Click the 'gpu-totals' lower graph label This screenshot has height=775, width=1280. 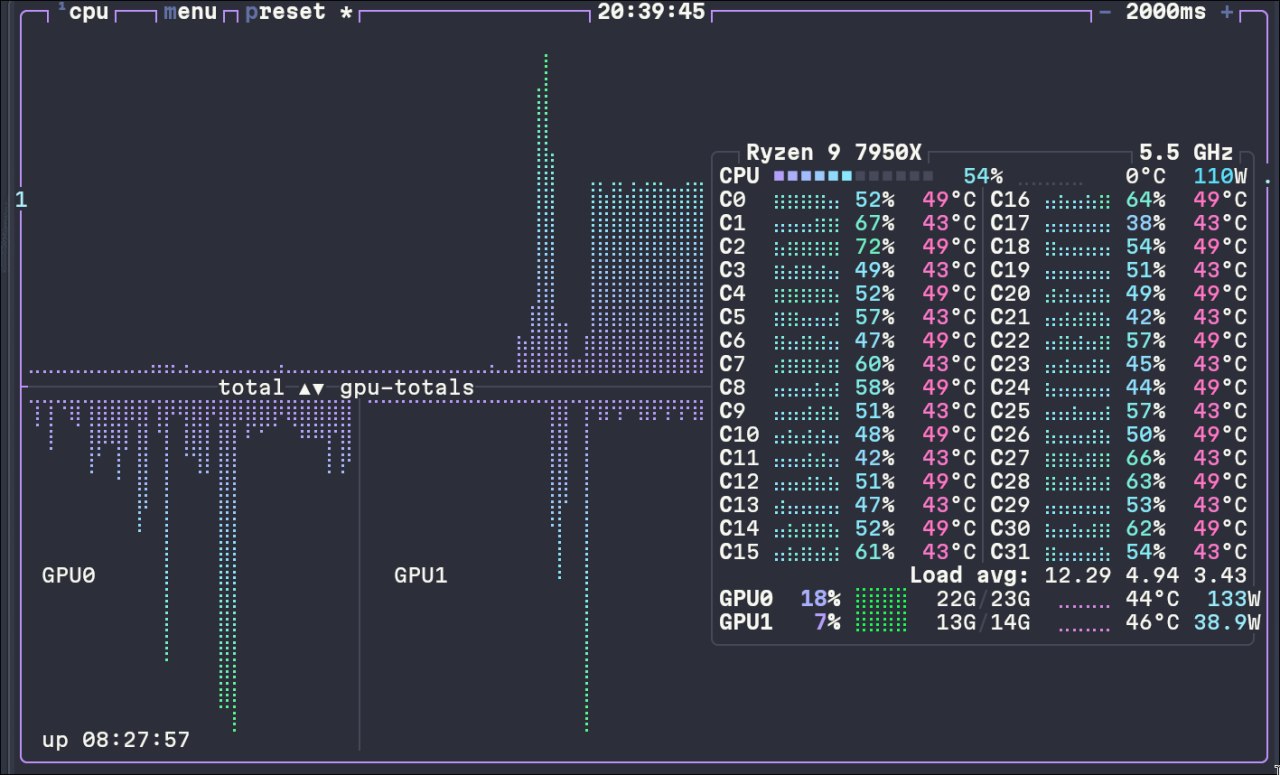[x=407, y=387]
